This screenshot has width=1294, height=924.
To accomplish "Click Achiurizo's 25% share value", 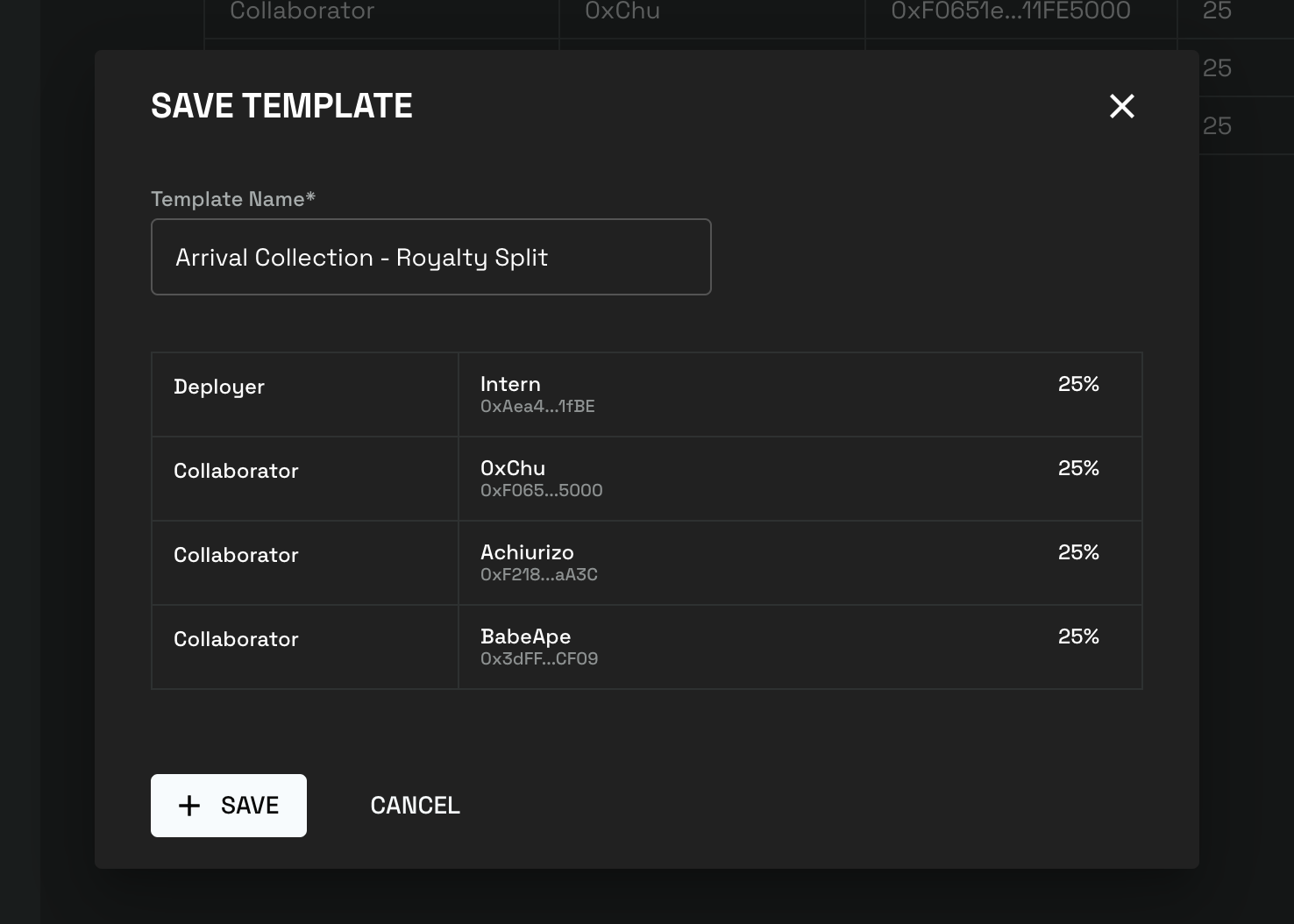I will pos(1078,552).
